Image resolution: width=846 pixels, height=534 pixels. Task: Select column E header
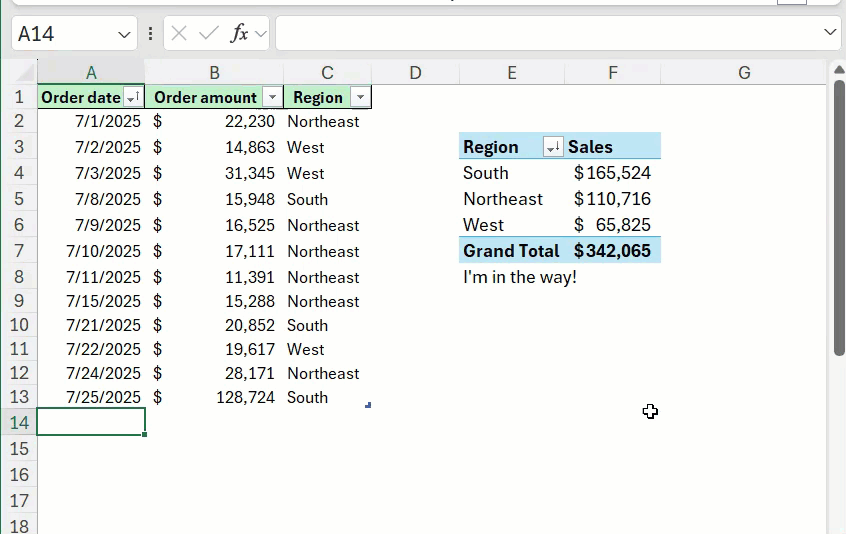click(512, 72)
